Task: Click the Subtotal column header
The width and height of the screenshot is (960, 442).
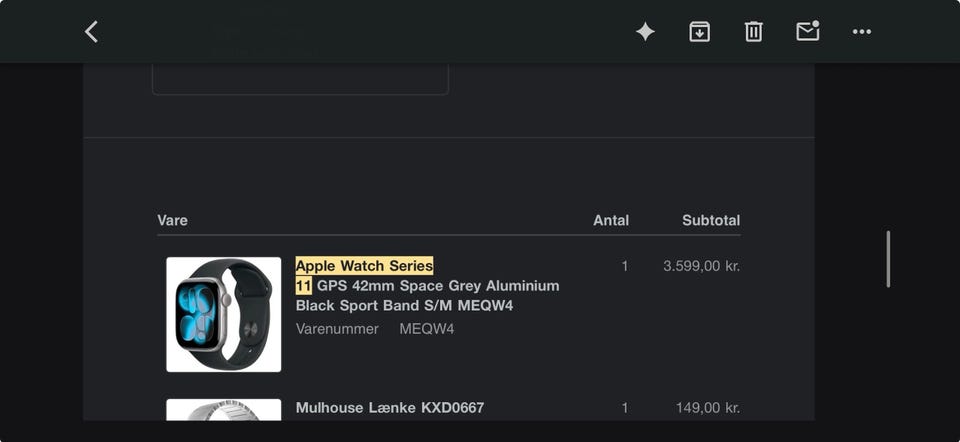Action: (x=711, y=220)
